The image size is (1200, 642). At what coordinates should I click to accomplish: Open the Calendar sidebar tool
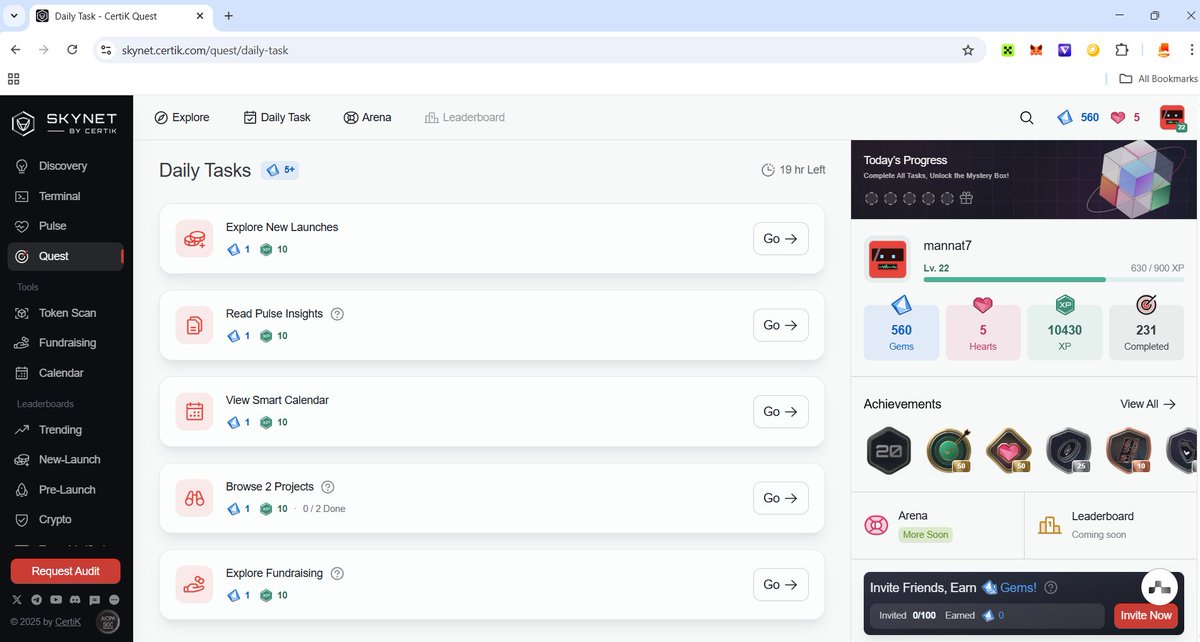[x=61, y=373]
